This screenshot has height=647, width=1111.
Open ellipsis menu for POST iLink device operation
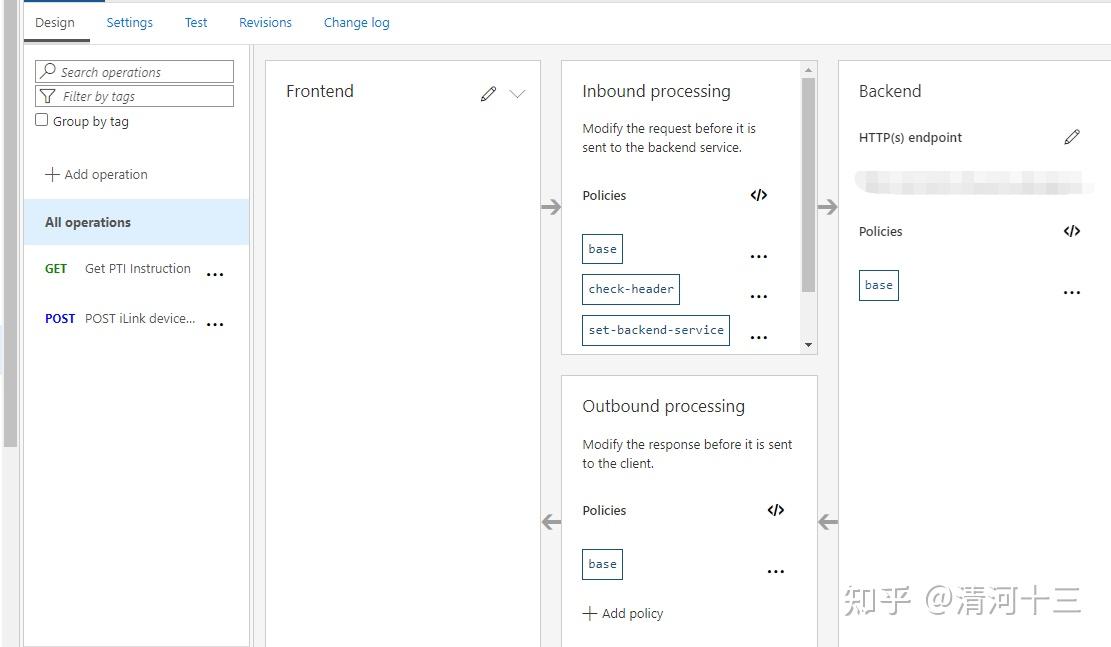click(215, 323)
